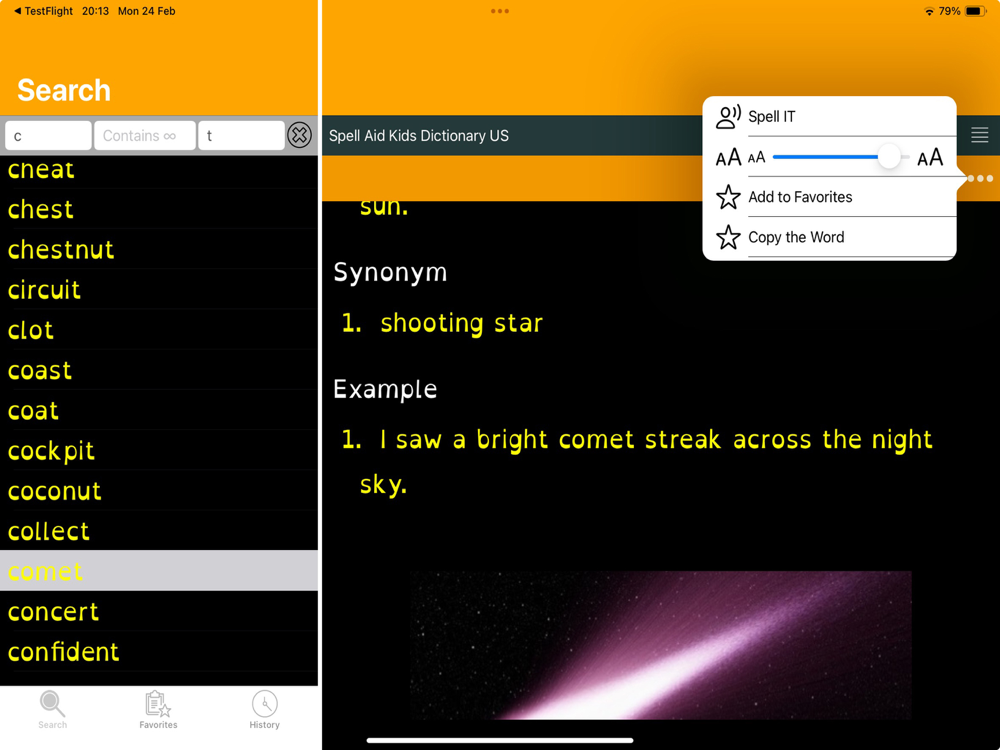This screenshot has height=750, width=1000.
Task: Select the word coconut in list
Action: point(159,490)
